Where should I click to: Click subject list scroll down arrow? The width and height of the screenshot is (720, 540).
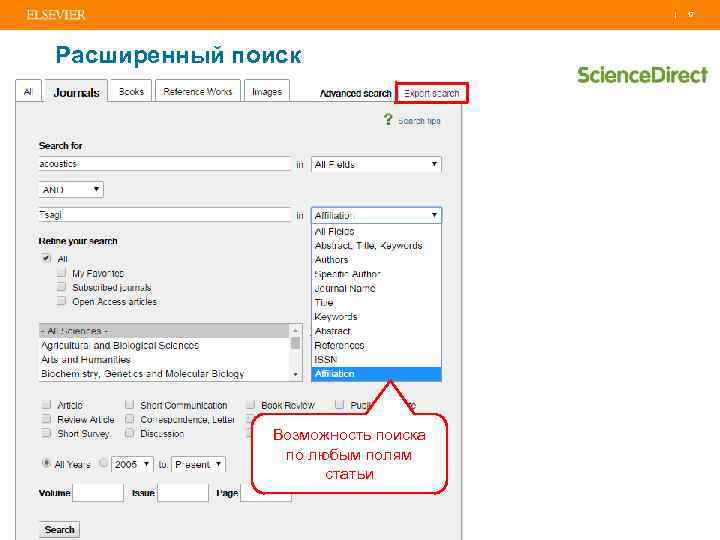[296, 375]
